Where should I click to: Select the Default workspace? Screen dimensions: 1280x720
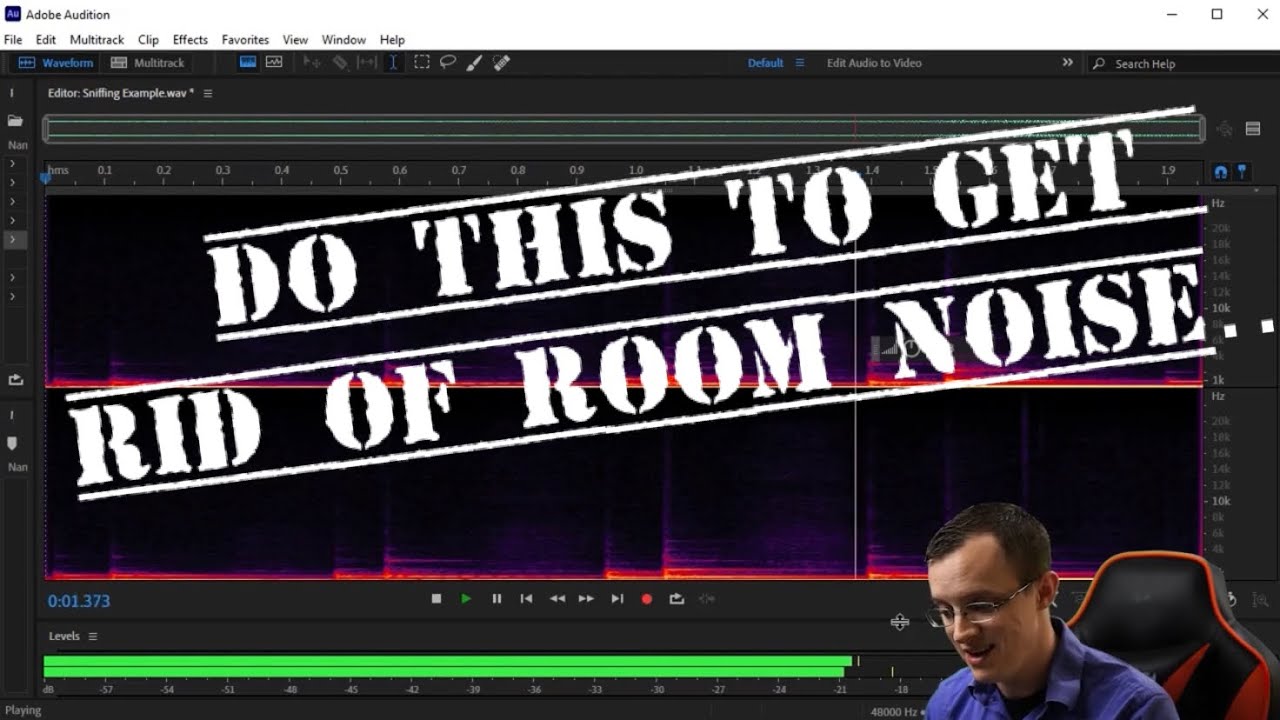coord(765,63)
